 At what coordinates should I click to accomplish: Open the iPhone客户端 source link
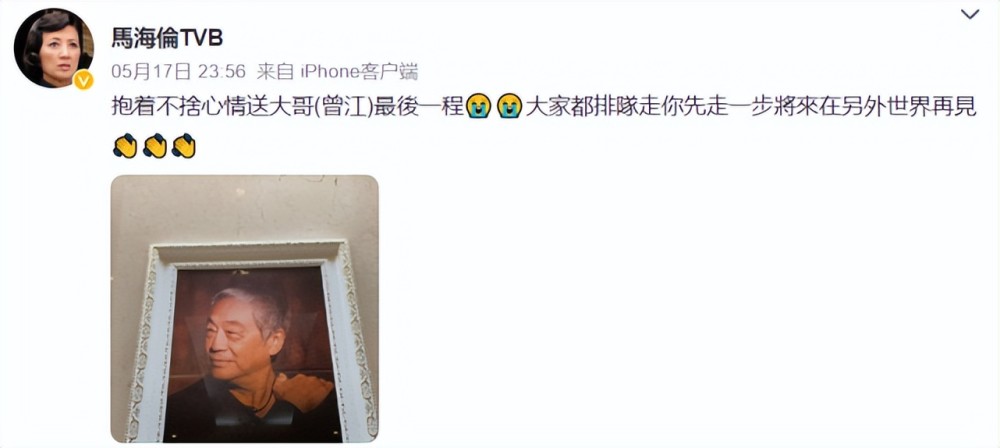click(x=359, y=71)
